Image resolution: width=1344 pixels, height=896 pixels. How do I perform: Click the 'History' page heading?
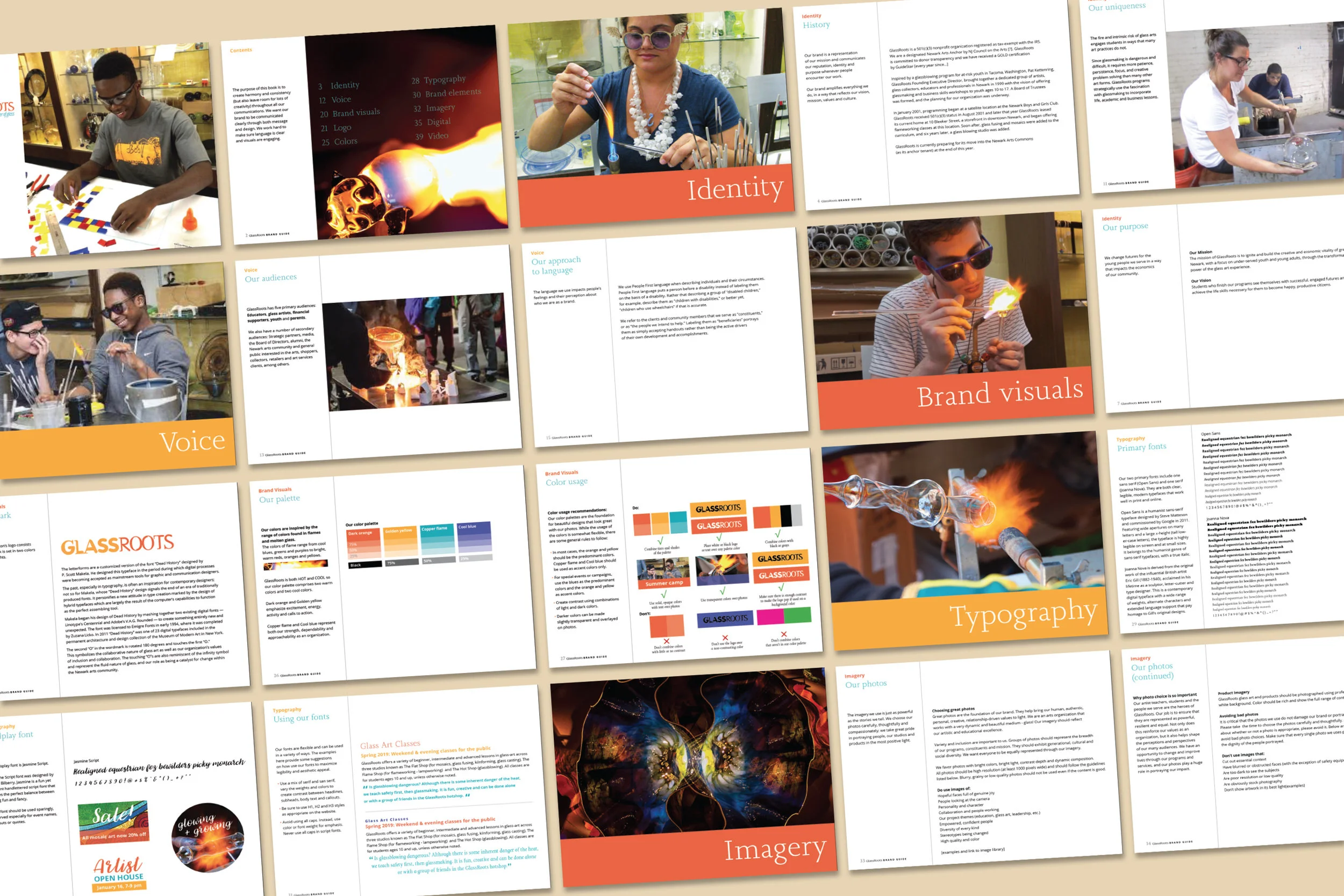[816, 25]
